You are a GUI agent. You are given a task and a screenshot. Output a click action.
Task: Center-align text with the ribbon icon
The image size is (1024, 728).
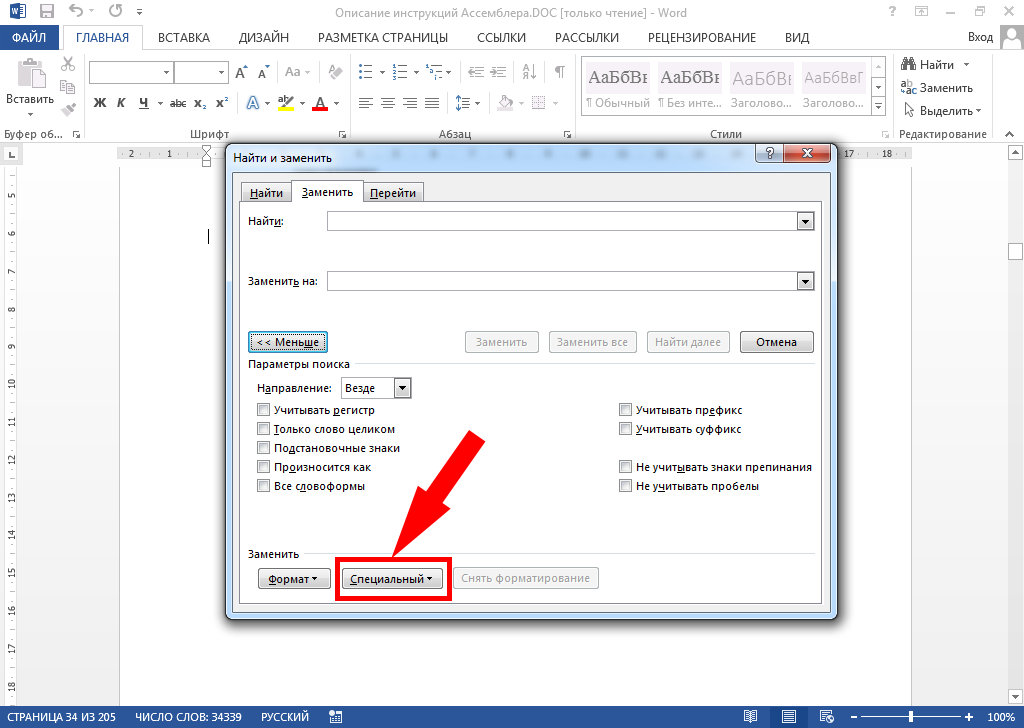click(x=388, y=103)
